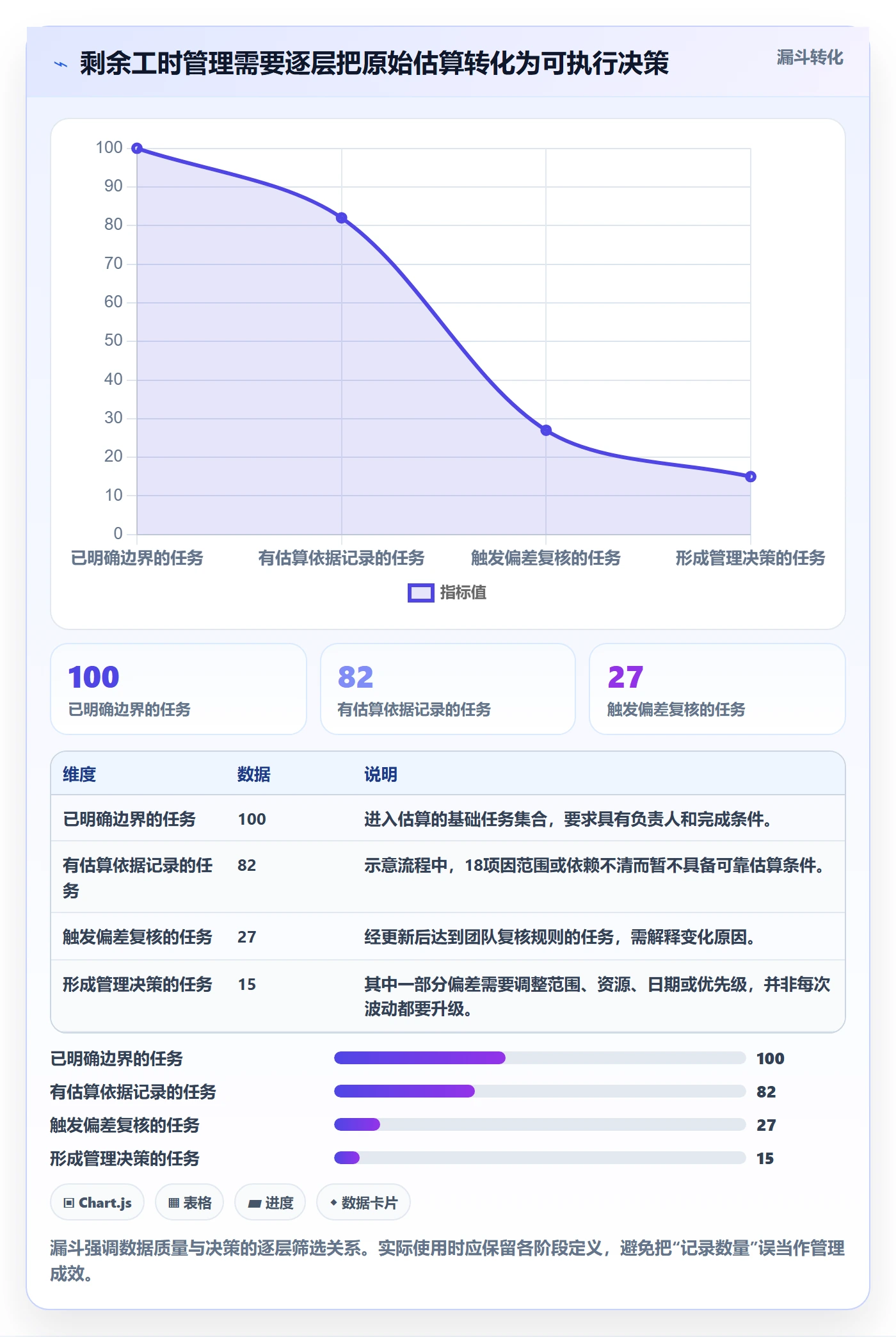Open the card showing 82
The height and width of the screenshot is (1337, 896).
click(448, 689)
